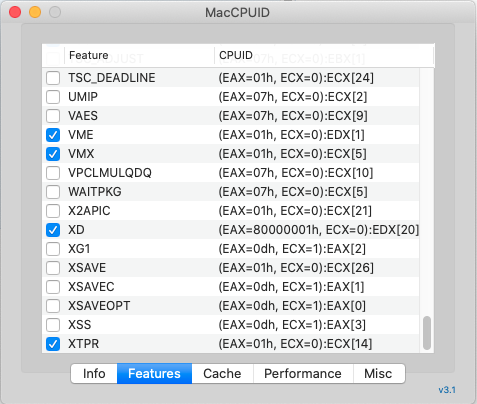Click the vertical scrollbar thumb

tap(427, 333)
